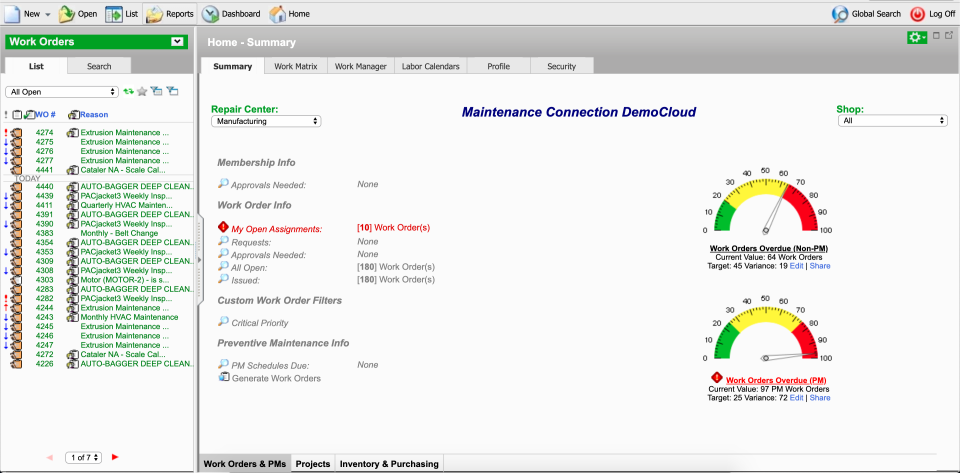The width and height of the screenshot is (960, 473).
Task: Switch to the Work Manager tab
Action: [x=361, y=66]
